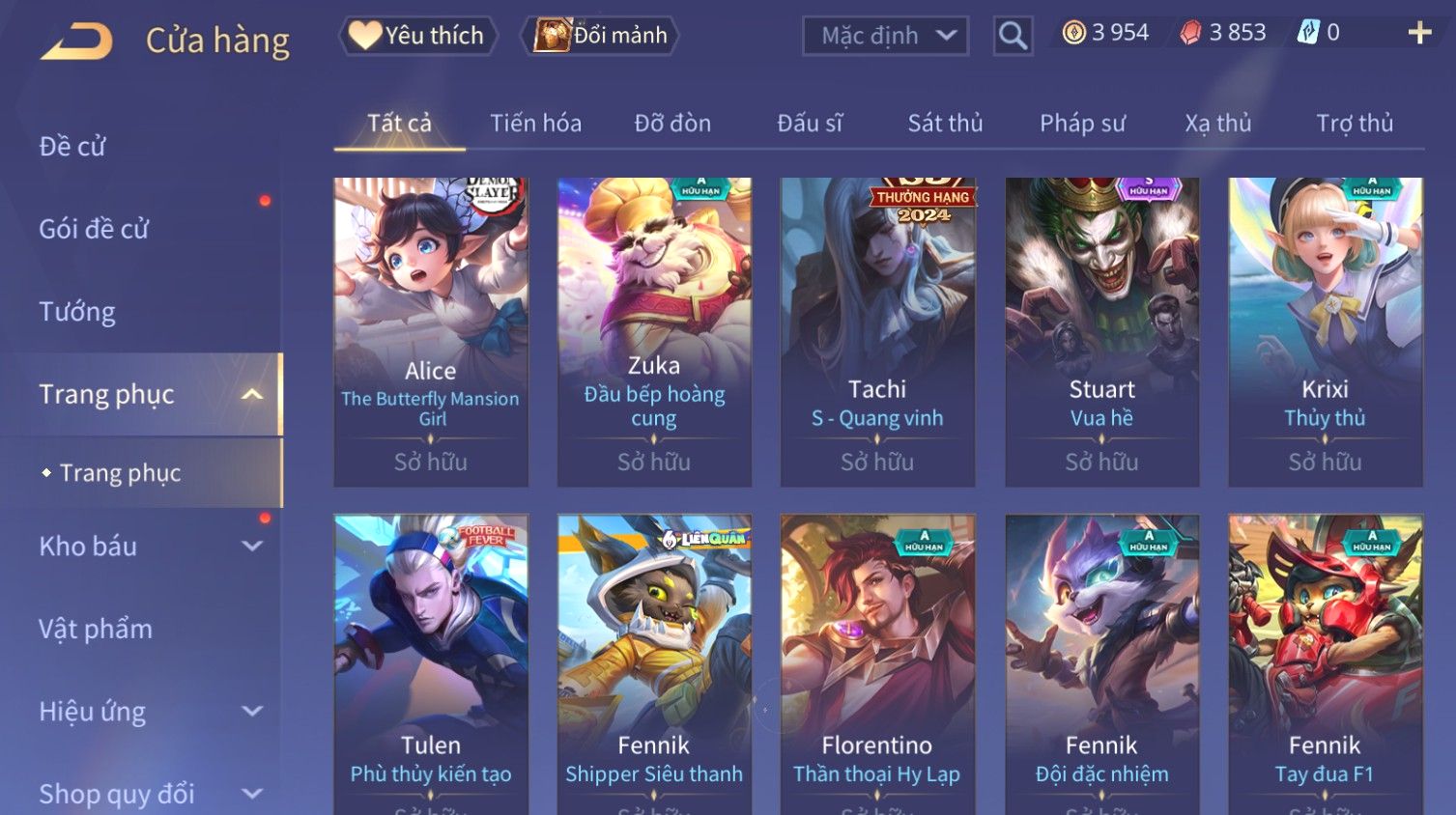The width and height of the screenshot is (1456, 815).
Task: Switch to the Sát thủ tab
Action: point(945,123)
